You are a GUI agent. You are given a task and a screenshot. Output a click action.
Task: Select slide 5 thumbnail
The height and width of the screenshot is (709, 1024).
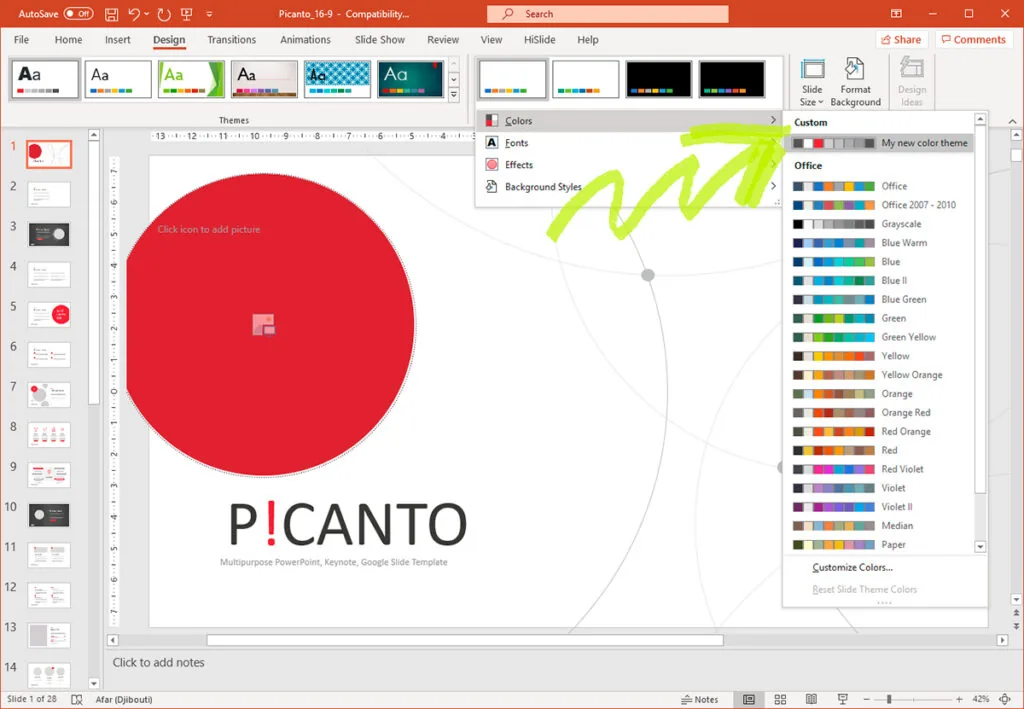point(49,315)
